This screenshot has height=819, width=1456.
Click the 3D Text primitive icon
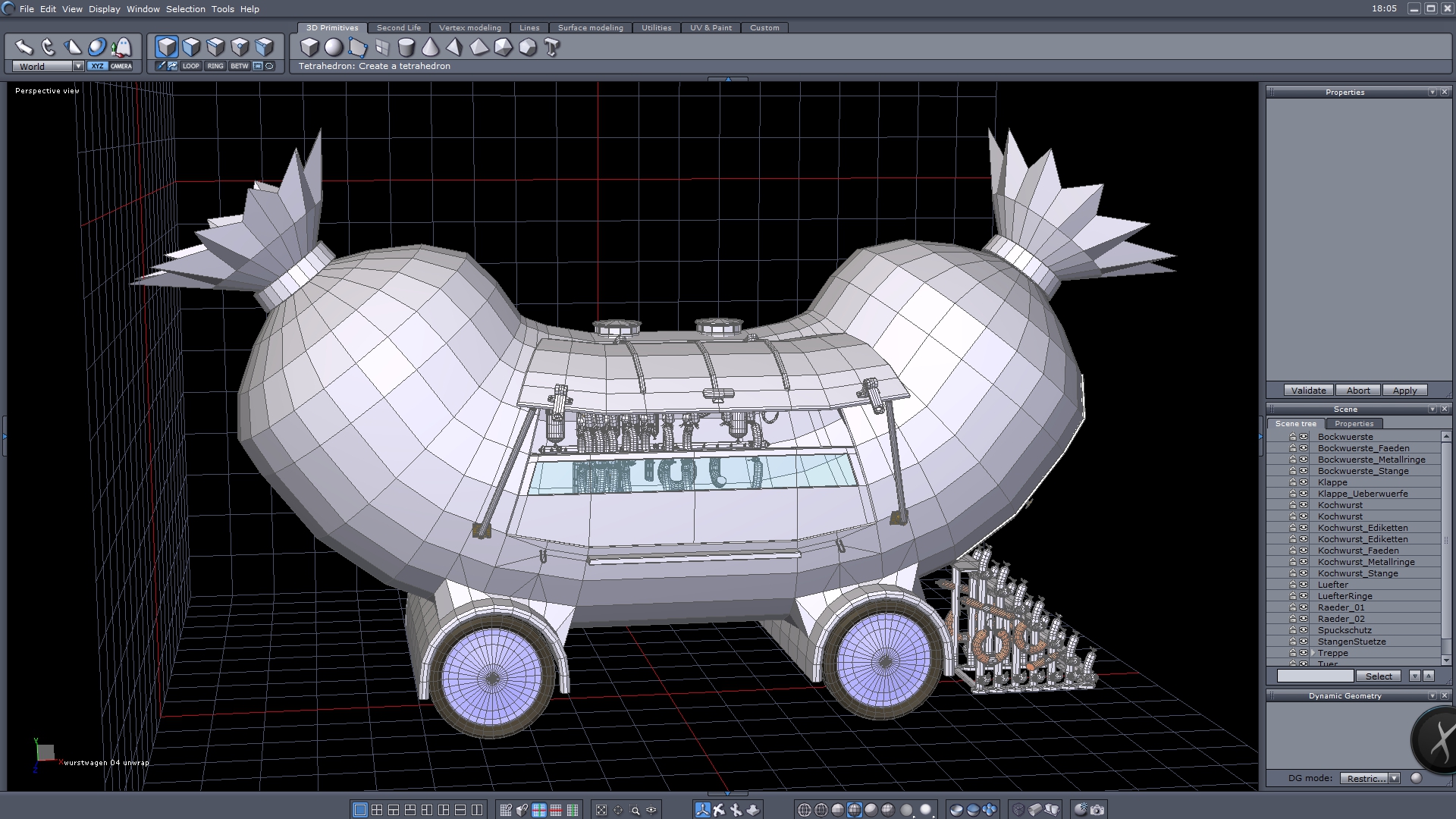tap(552, 48)
